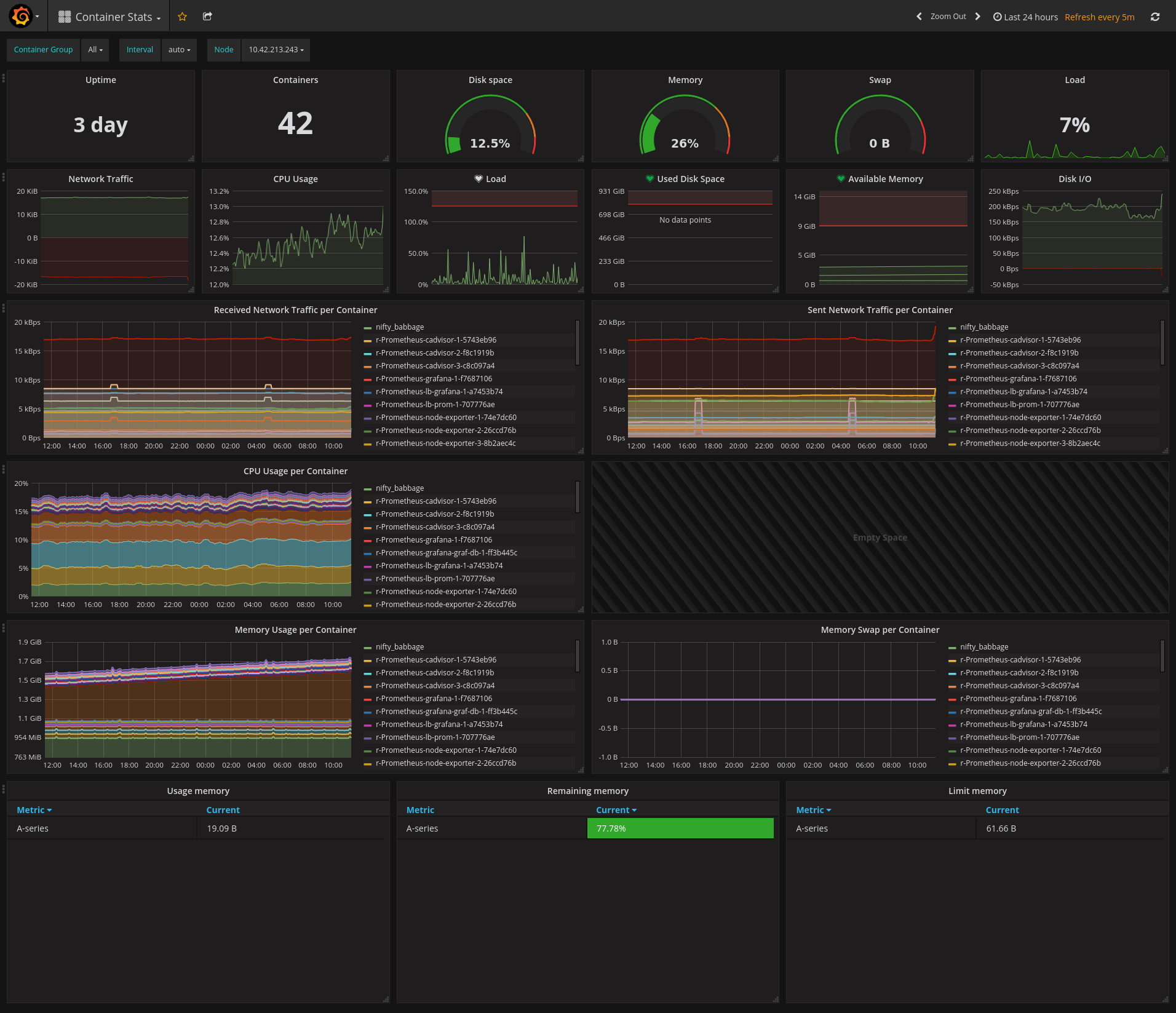Click the Disk space gauge 12.5% value
Viewport: 1176px width, 1013px height.
[x=490, y=143]
